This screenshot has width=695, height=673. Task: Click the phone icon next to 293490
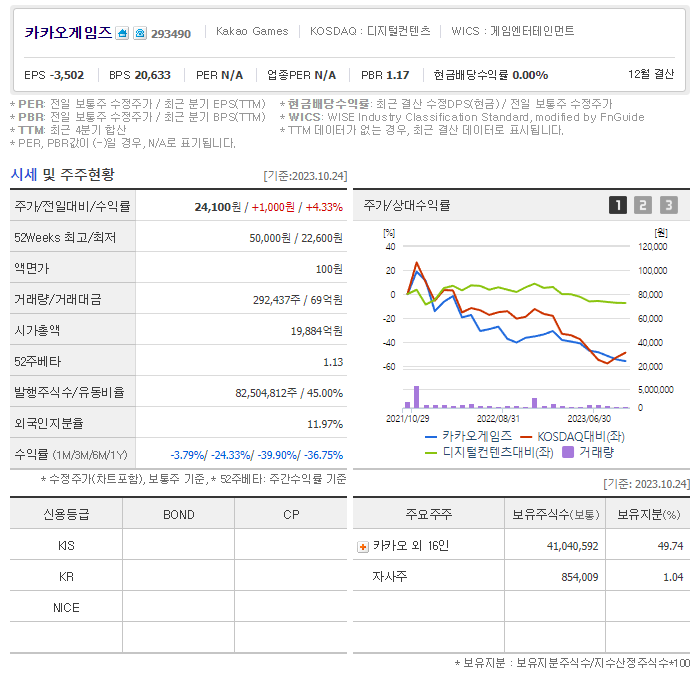[x=140, y=33]
